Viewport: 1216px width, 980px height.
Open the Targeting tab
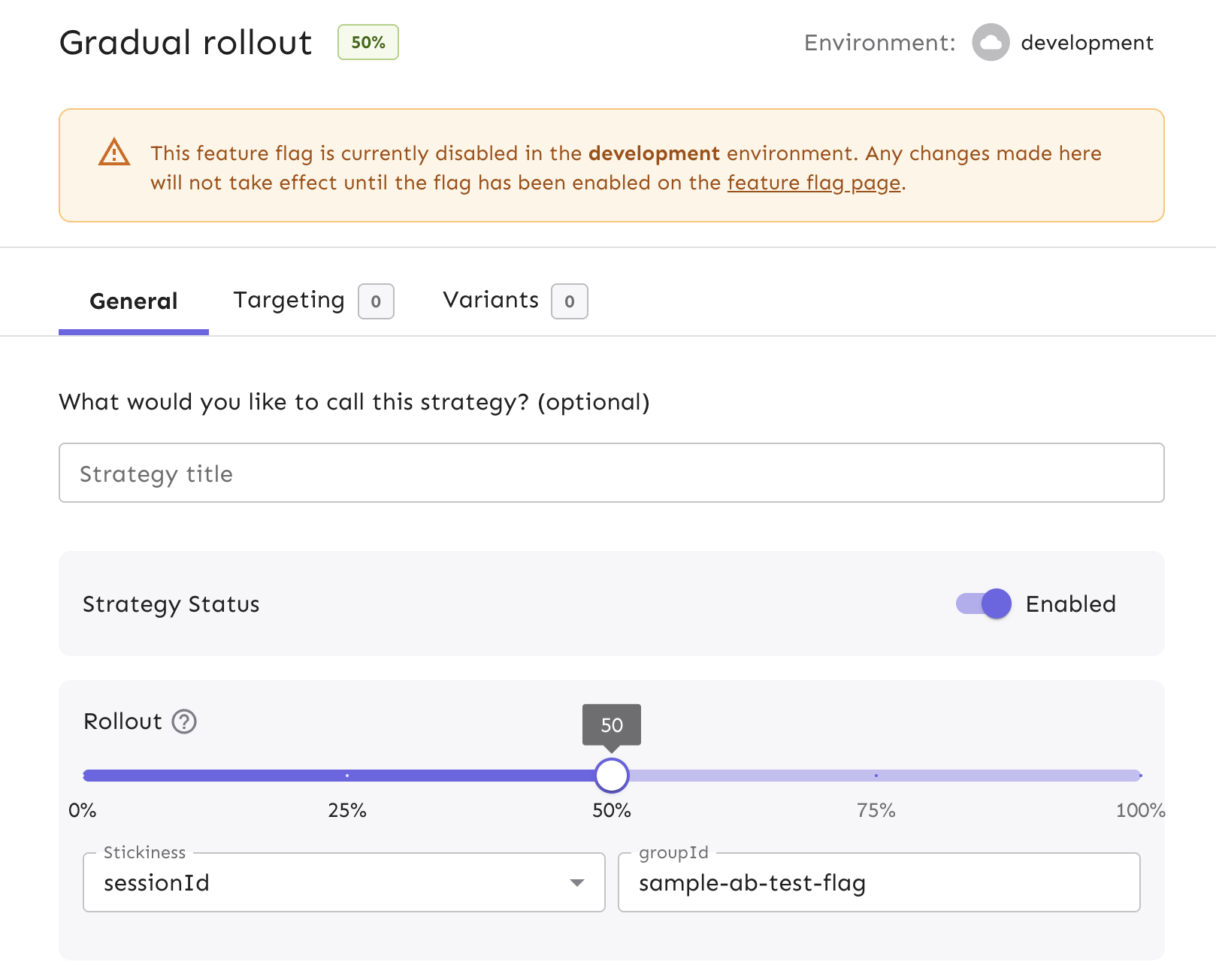pyautogui.click(x=289, y=301)
